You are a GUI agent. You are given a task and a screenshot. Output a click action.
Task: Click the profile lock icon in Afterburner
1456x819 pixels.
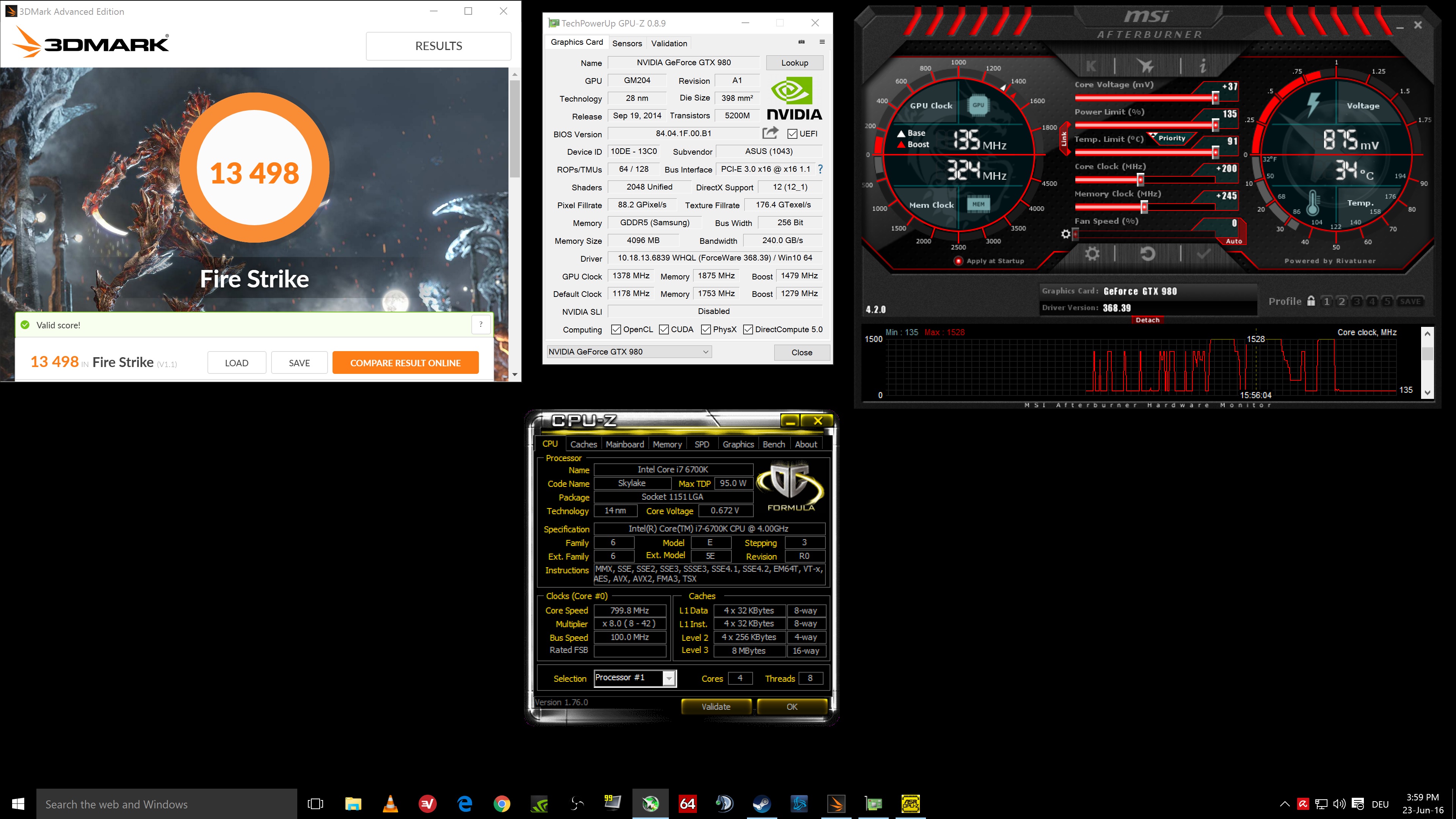1311,301
